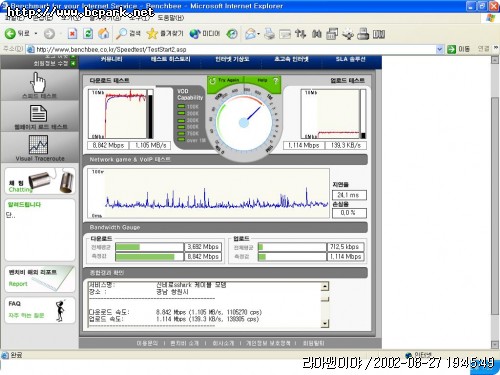Click the page vertical scrollbar thumb
The width and height of the screenshot is (500, 375).
click(x=495, y=206)
